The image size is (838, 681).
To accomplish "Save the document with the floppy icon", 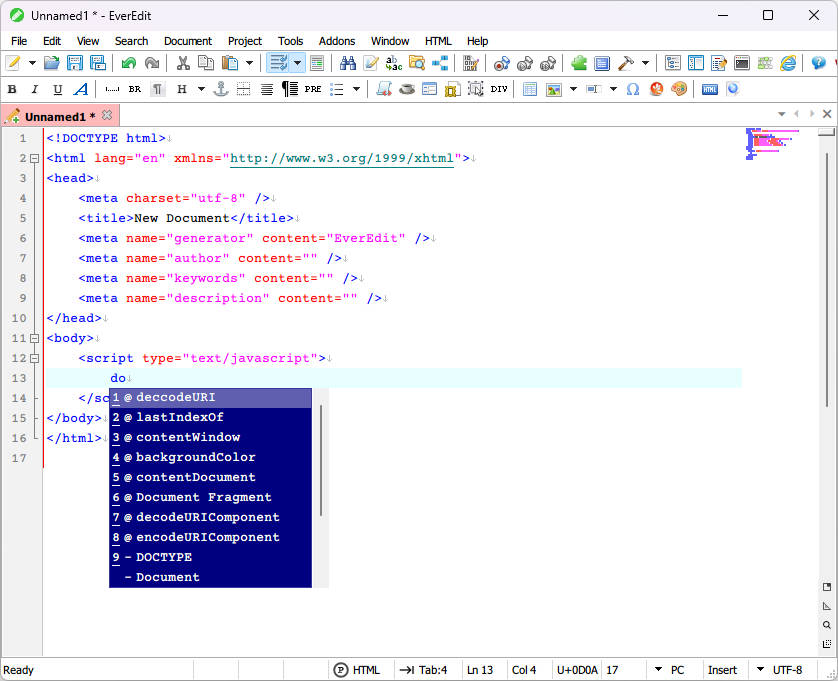I will click(x=74, y=63).
